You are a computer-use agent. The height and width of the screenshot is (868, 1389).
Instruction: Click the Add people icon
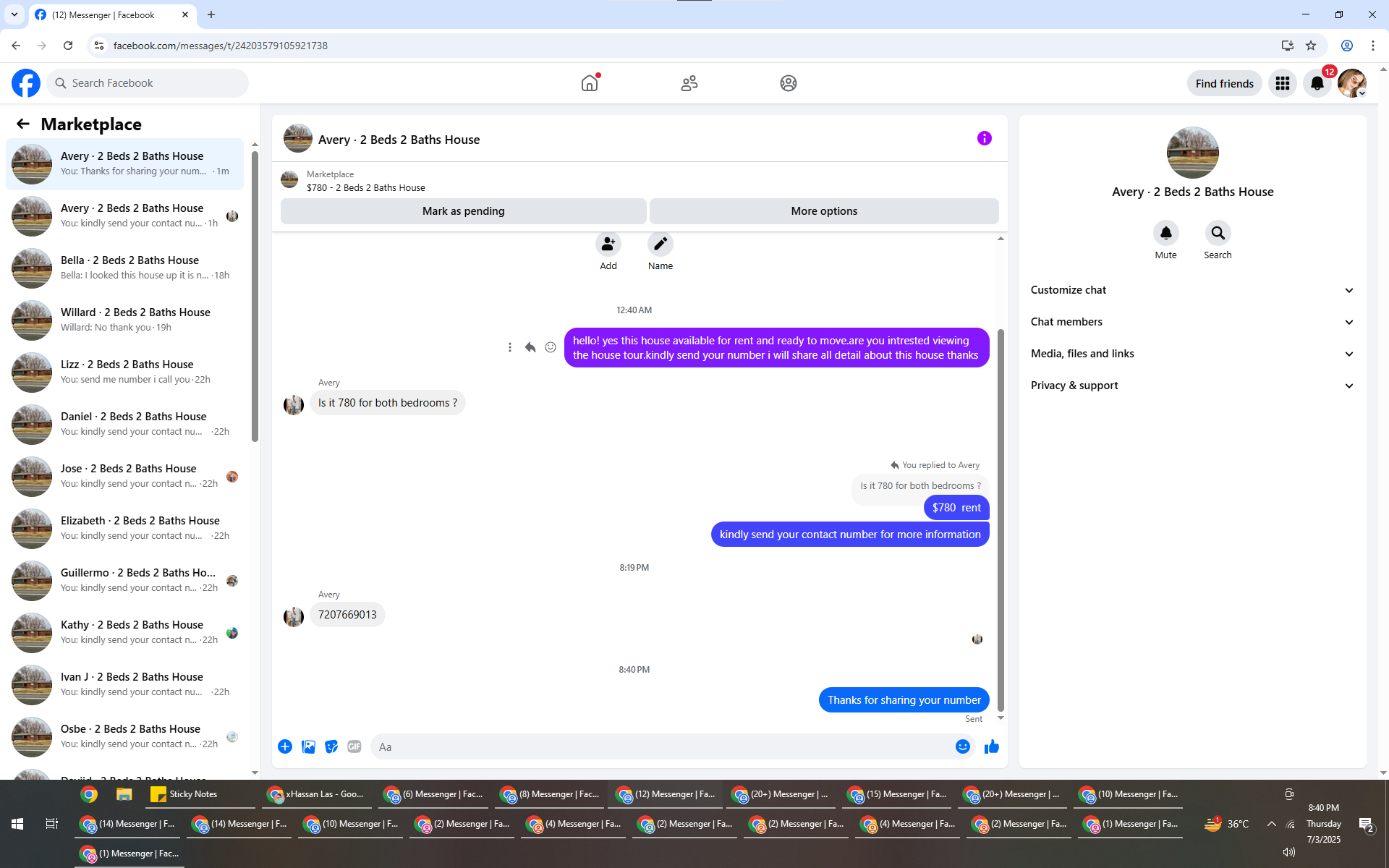point(608,244)
